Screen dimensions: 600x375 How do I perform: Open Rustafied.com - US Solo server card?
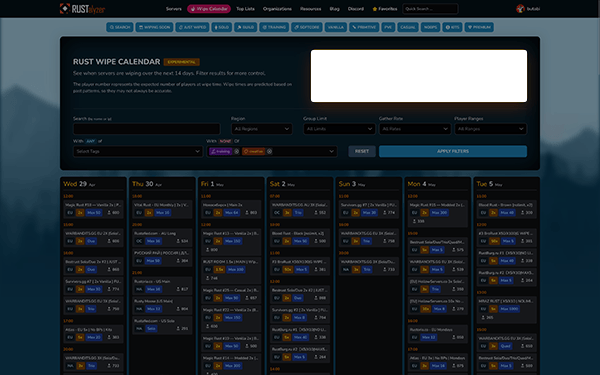point(162,325)
